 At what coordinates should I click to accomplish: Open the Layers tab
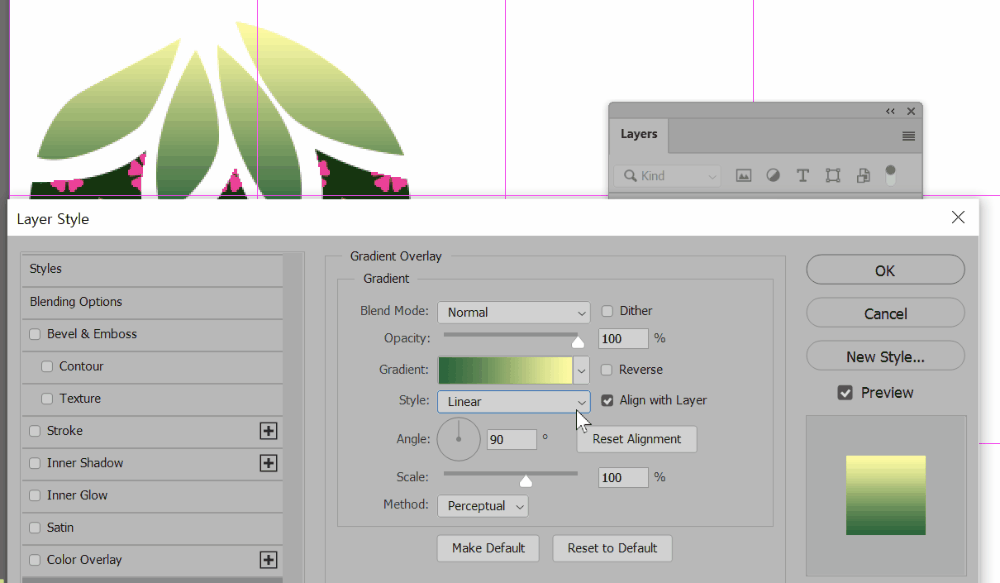[x=638, y=134]
